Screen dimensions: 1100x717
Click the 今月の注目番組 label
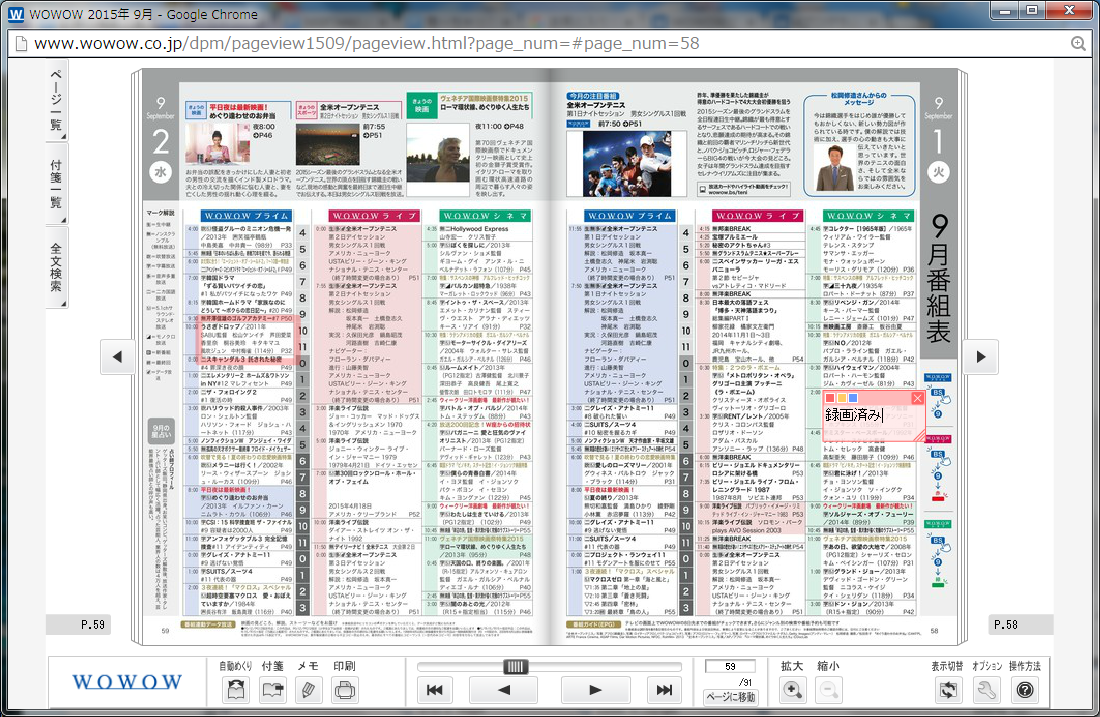(x=593, y=96)
